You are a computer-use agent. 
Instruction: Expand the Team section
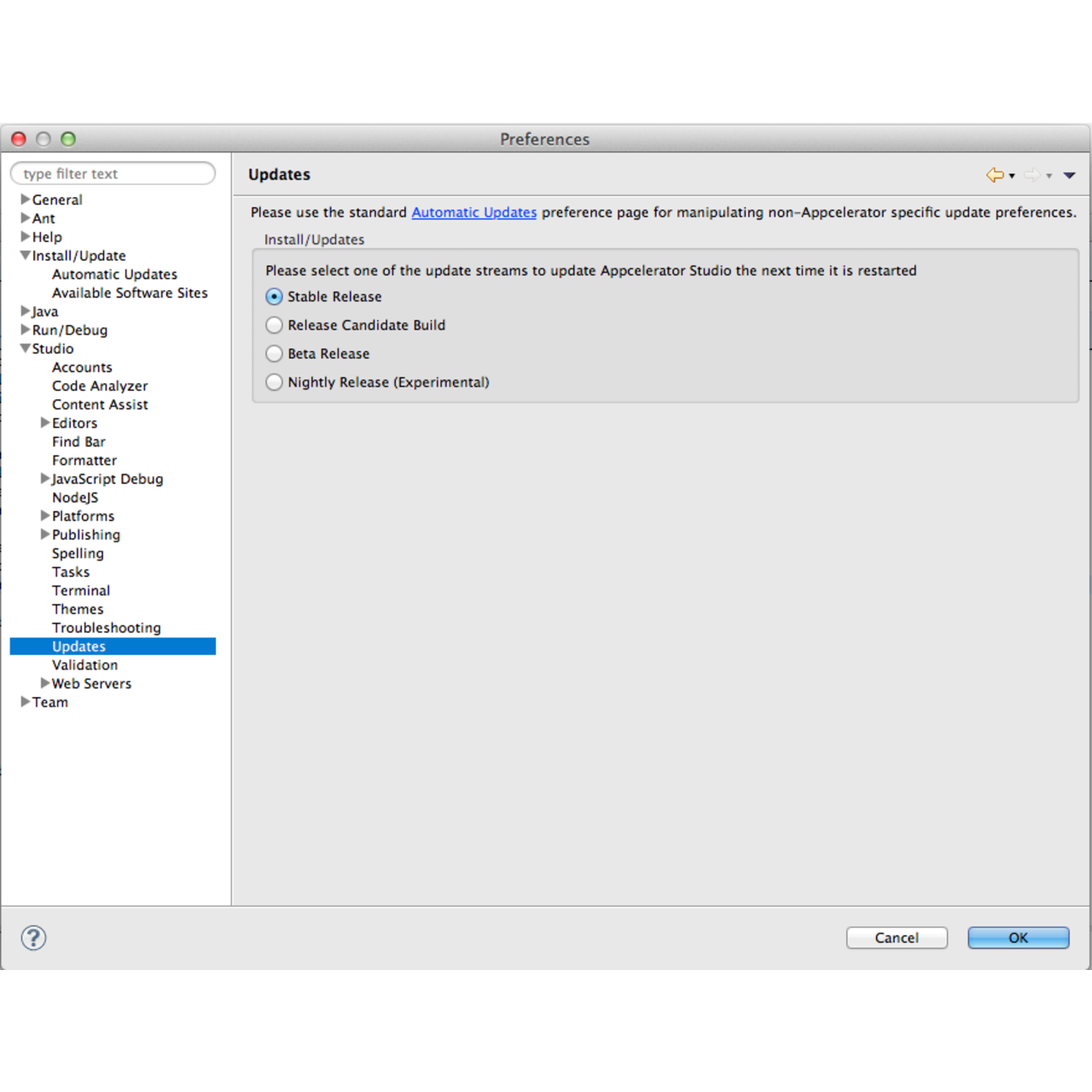click(x=25, y=701)
